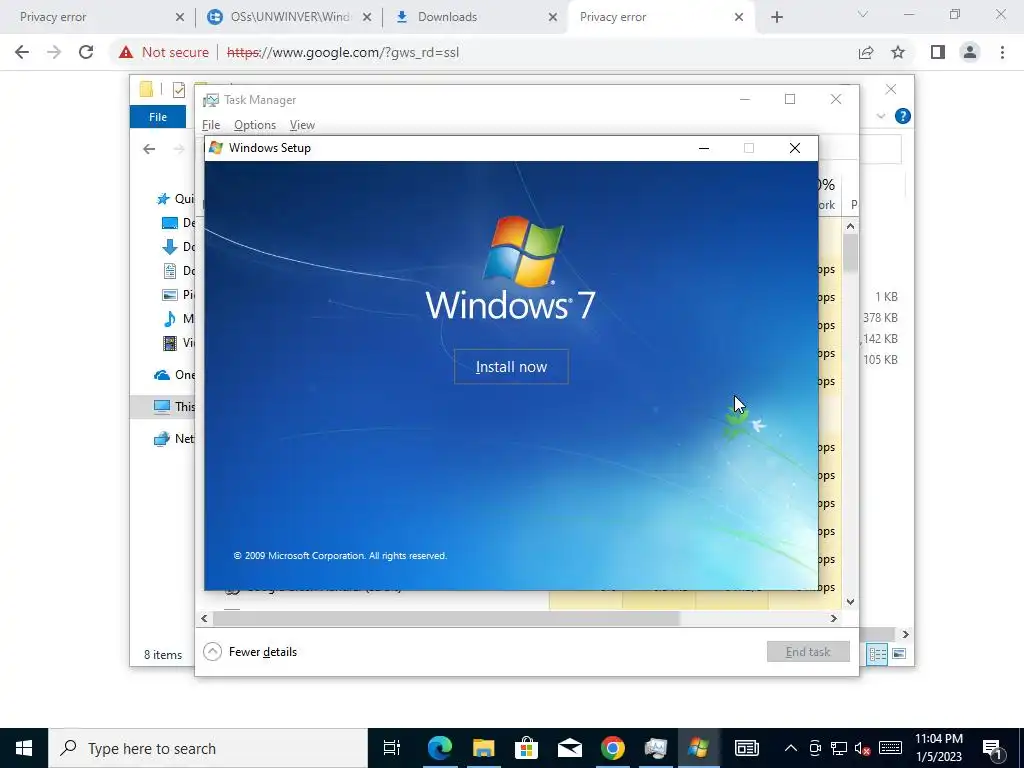Click the muted volume tray icon
1024x768 pixels.
862,748
